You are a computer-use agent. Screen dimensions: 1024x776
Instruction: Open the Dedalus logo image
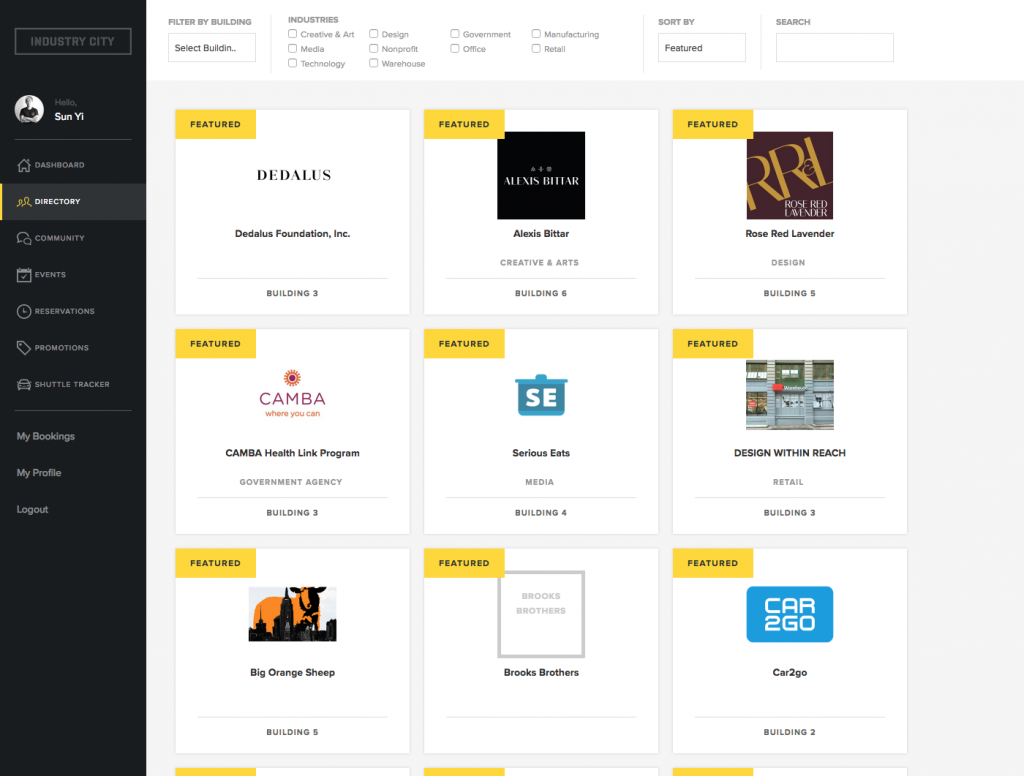[293, 175]
